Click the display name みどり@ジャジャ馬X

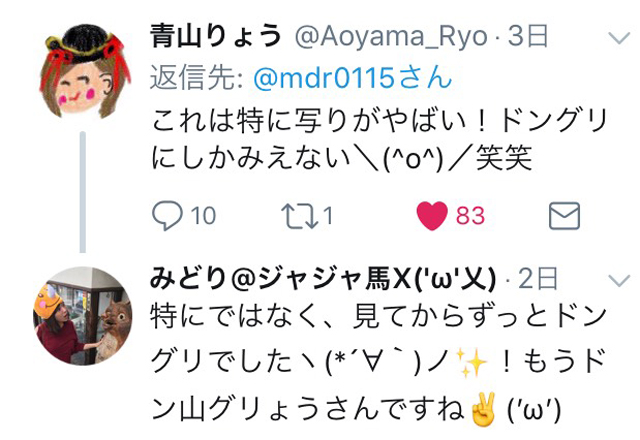pyautogui.click(x=322, y=279)
